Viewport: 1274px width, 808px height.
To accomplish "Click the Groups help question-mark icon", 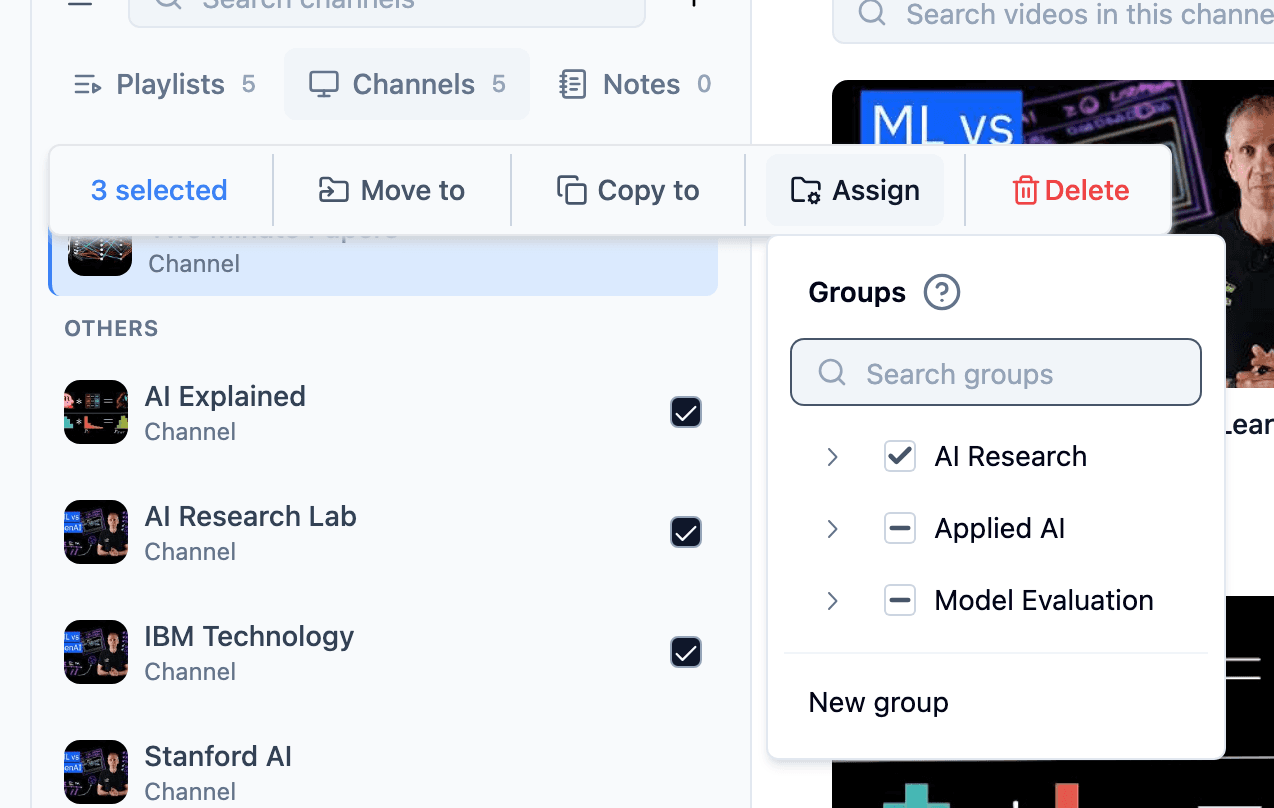I will point(942,293).
